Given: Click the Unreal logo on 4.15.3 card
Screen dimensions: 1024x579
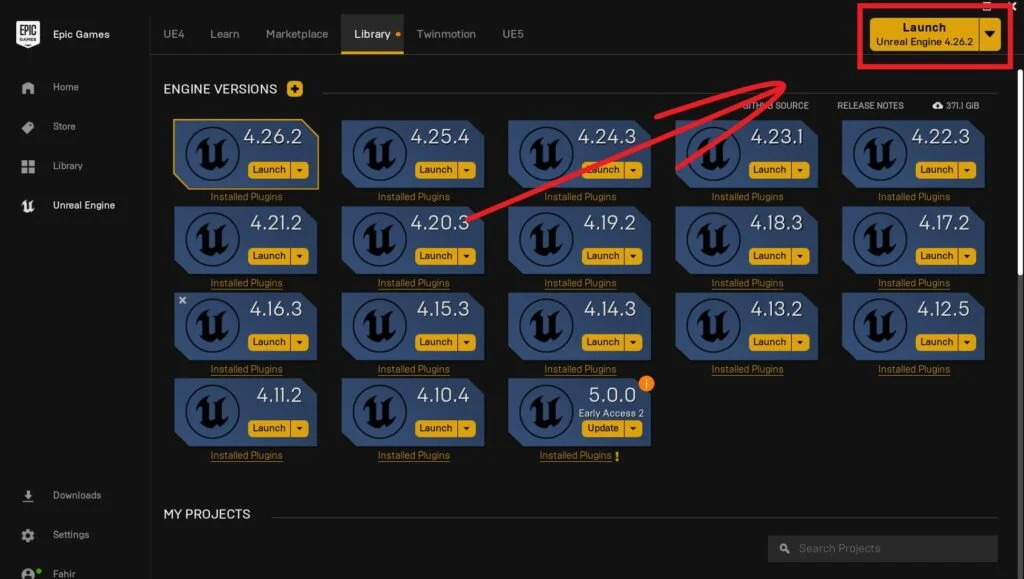Looking at the screenshot, I should point(379,326).
